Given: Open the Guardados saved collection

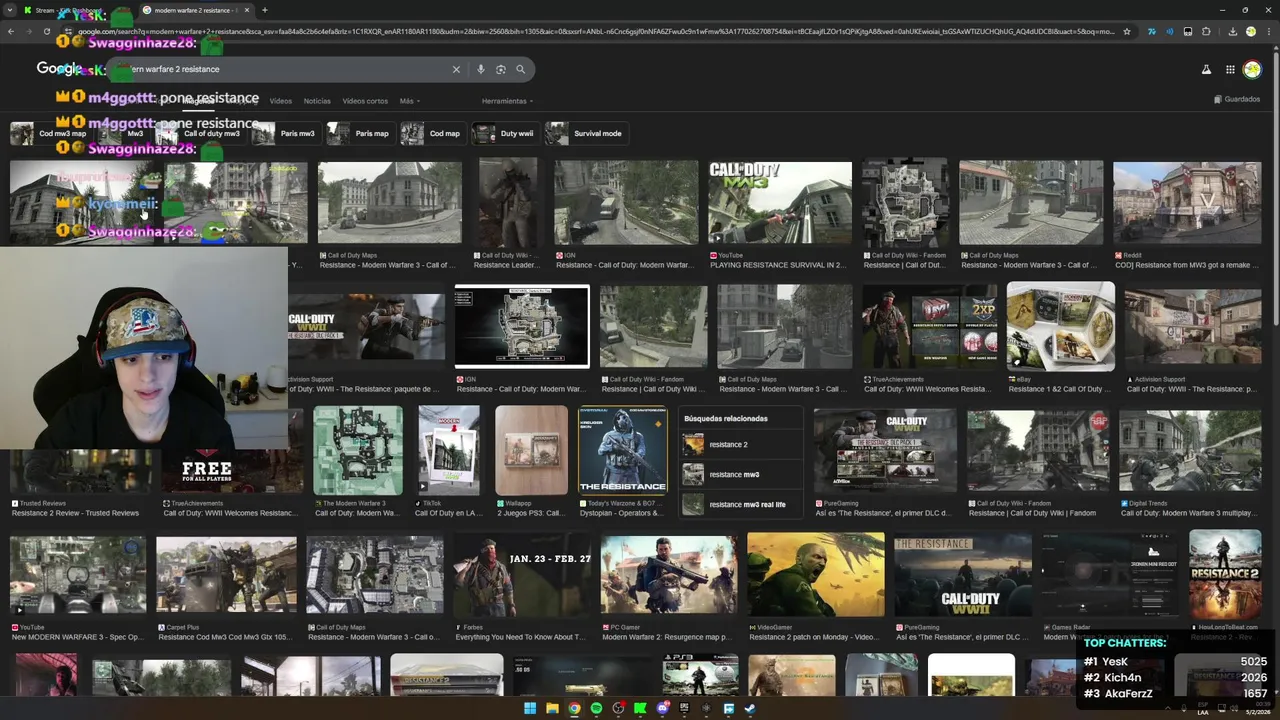Looking at the screenshot, I should (1237, 99).
